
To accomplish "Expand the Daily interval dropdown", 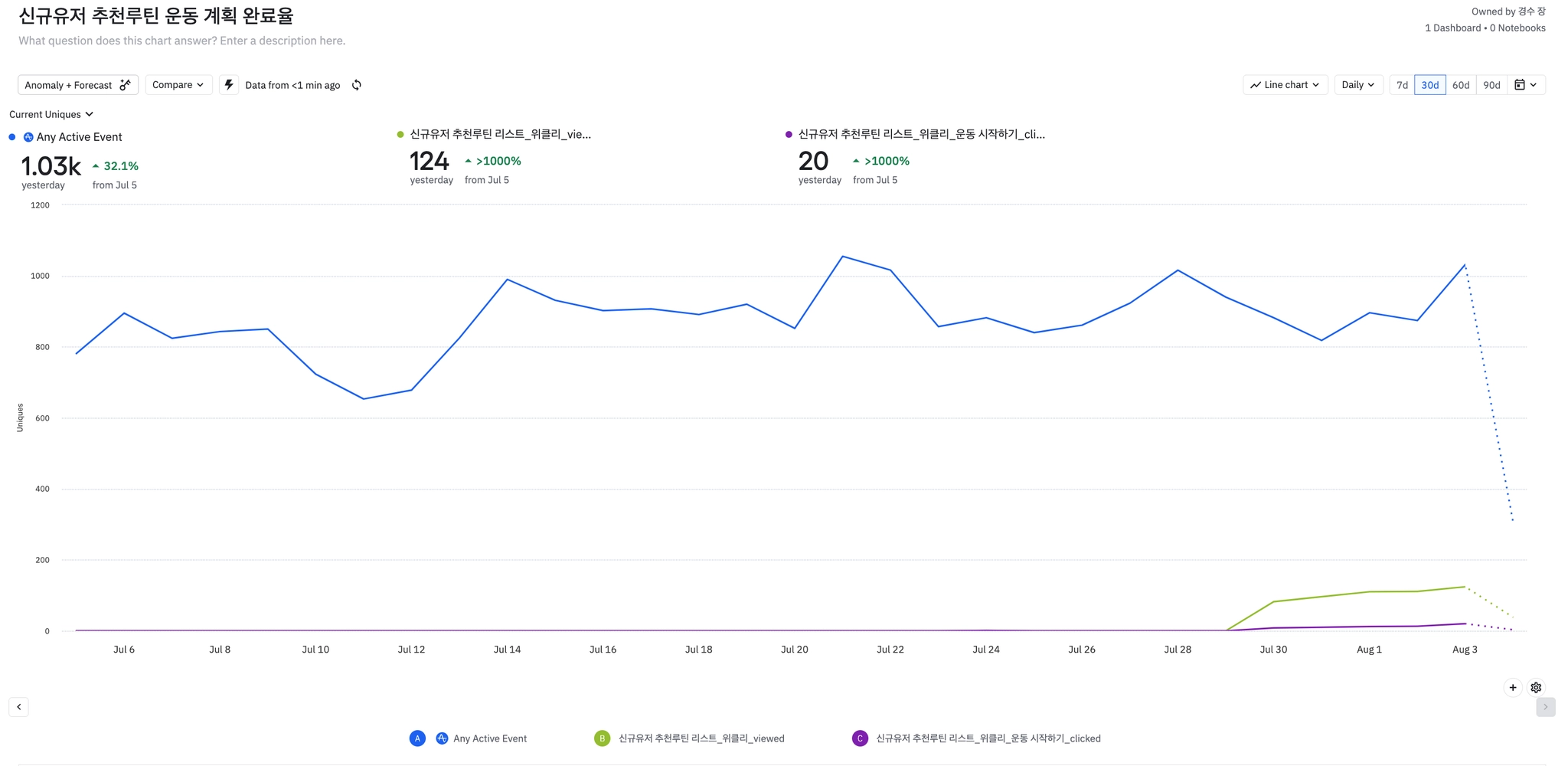I will point(1357,85).
